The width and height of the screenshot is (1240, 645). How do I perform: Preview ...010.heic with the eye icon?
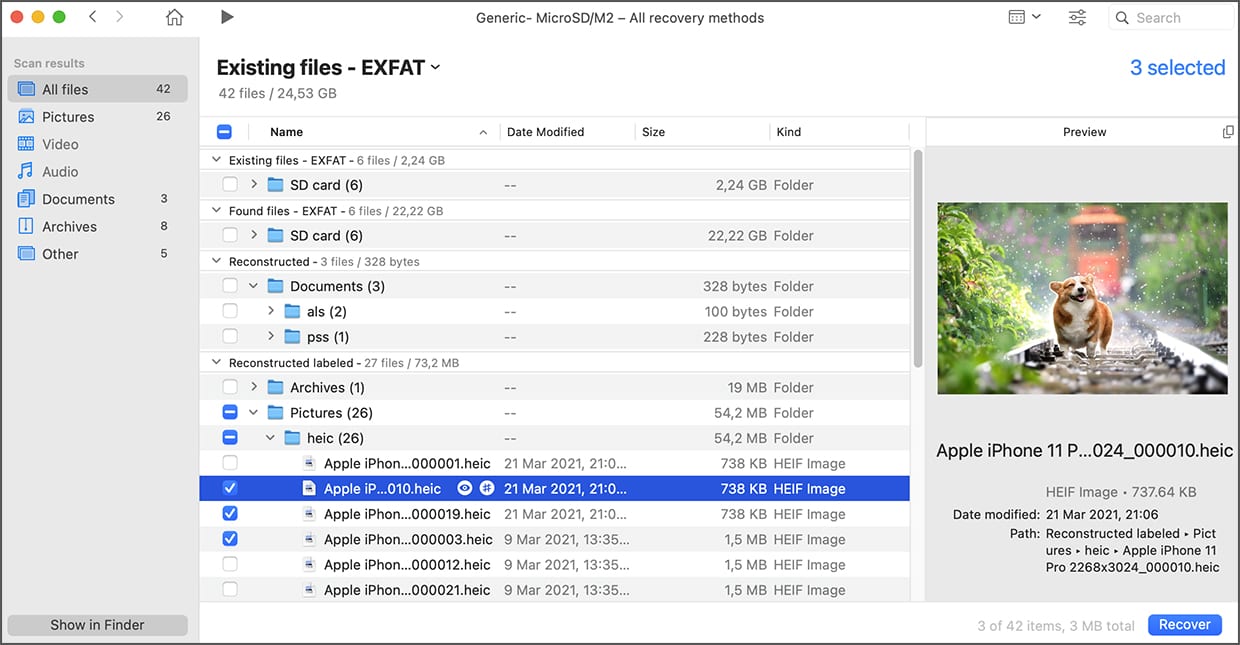[465, 489]
